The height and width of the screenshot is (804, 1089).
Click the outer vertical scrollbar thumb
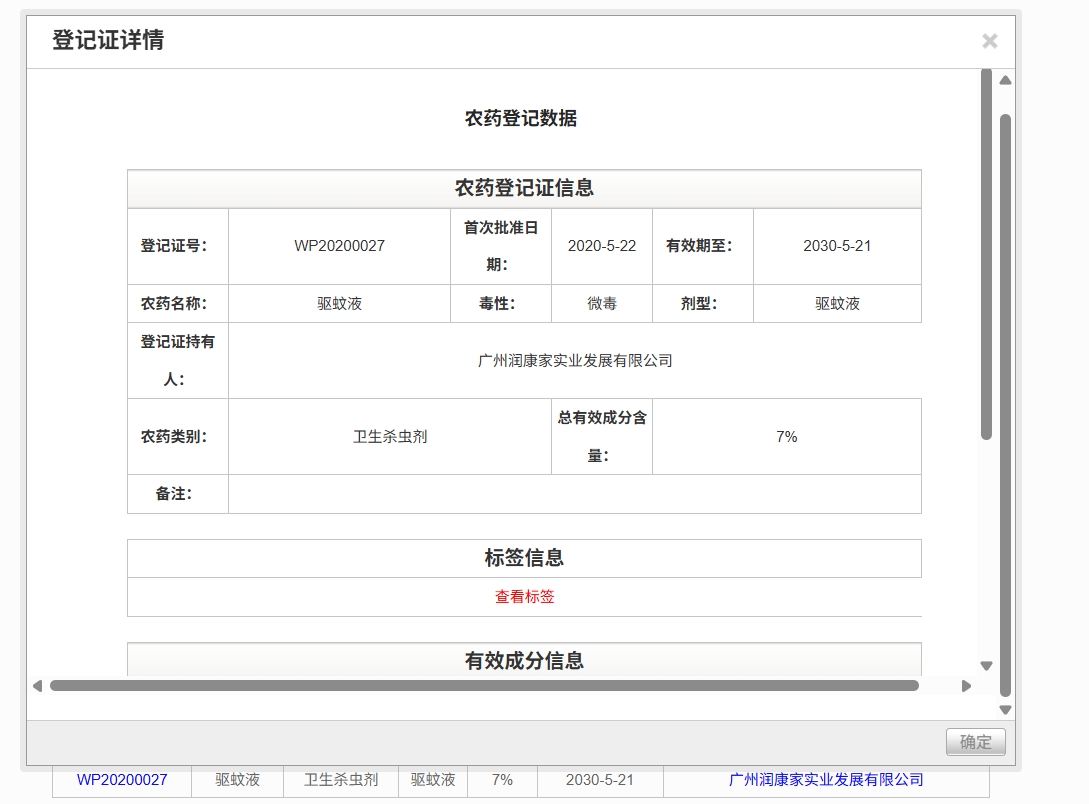[1005, 405]
